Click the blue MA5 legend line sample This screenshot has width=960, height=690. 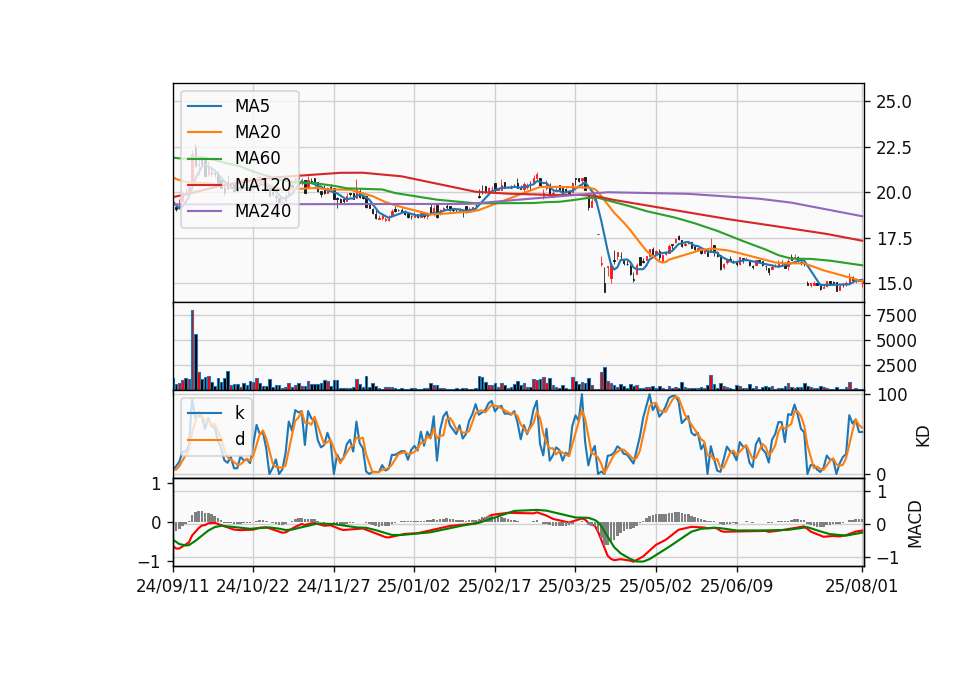pyautogui.click(x=204, y=106)
